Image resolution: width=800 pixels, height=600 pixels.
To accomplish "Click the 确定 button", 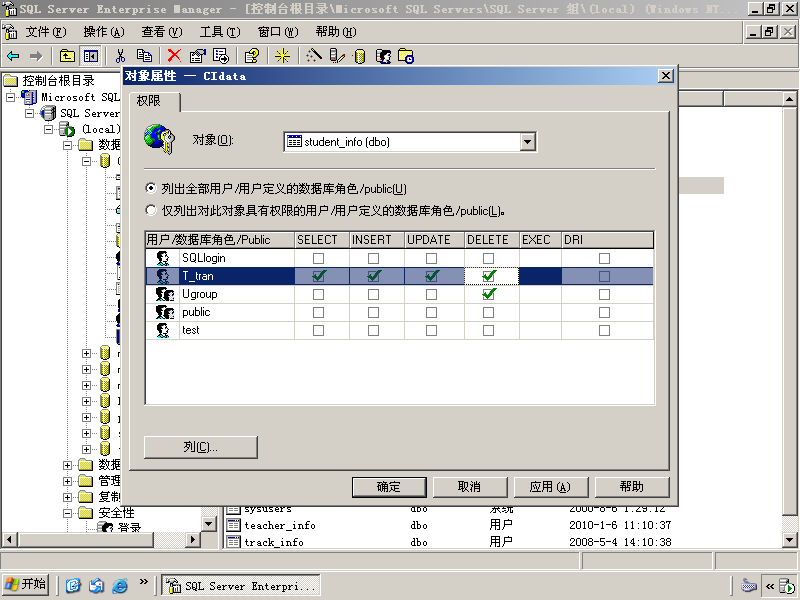I will (x=389, y=487).
